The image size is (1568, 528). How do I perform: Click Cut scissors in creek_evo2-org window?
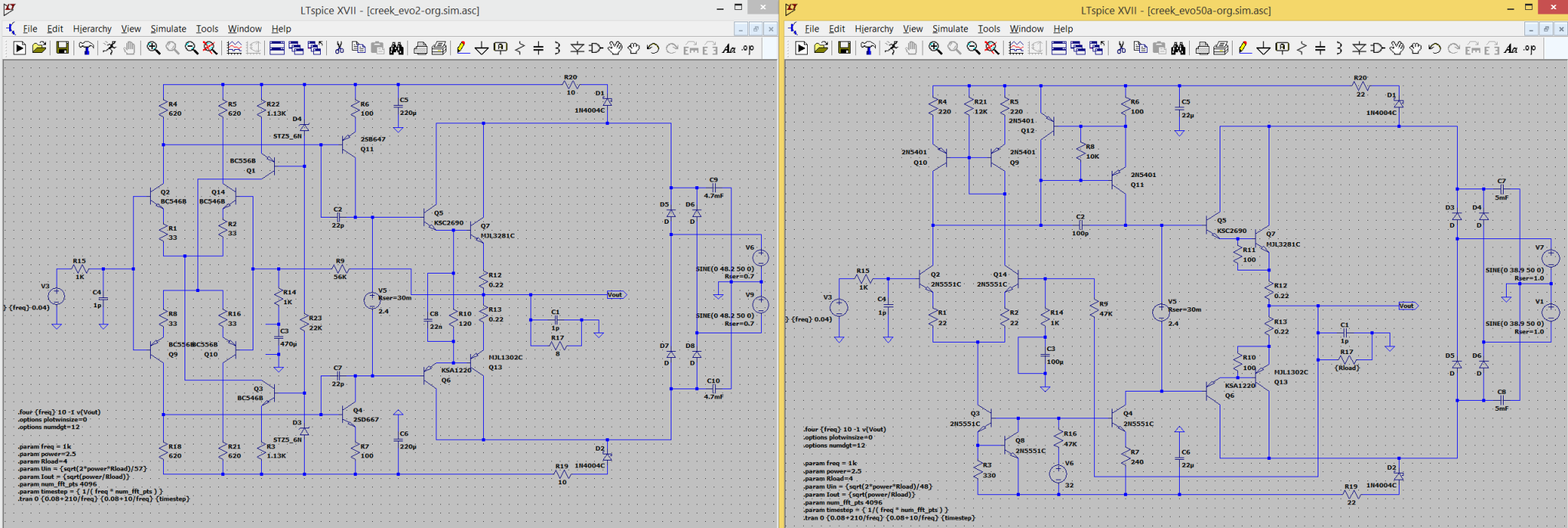[x=339, y=48]
